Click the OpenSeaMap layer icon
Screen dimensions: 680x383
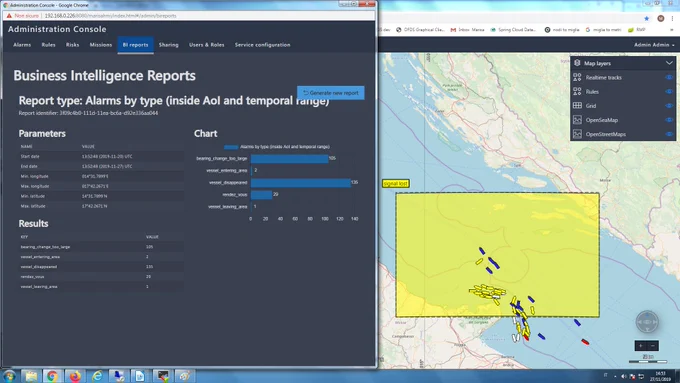coord(577,120)
